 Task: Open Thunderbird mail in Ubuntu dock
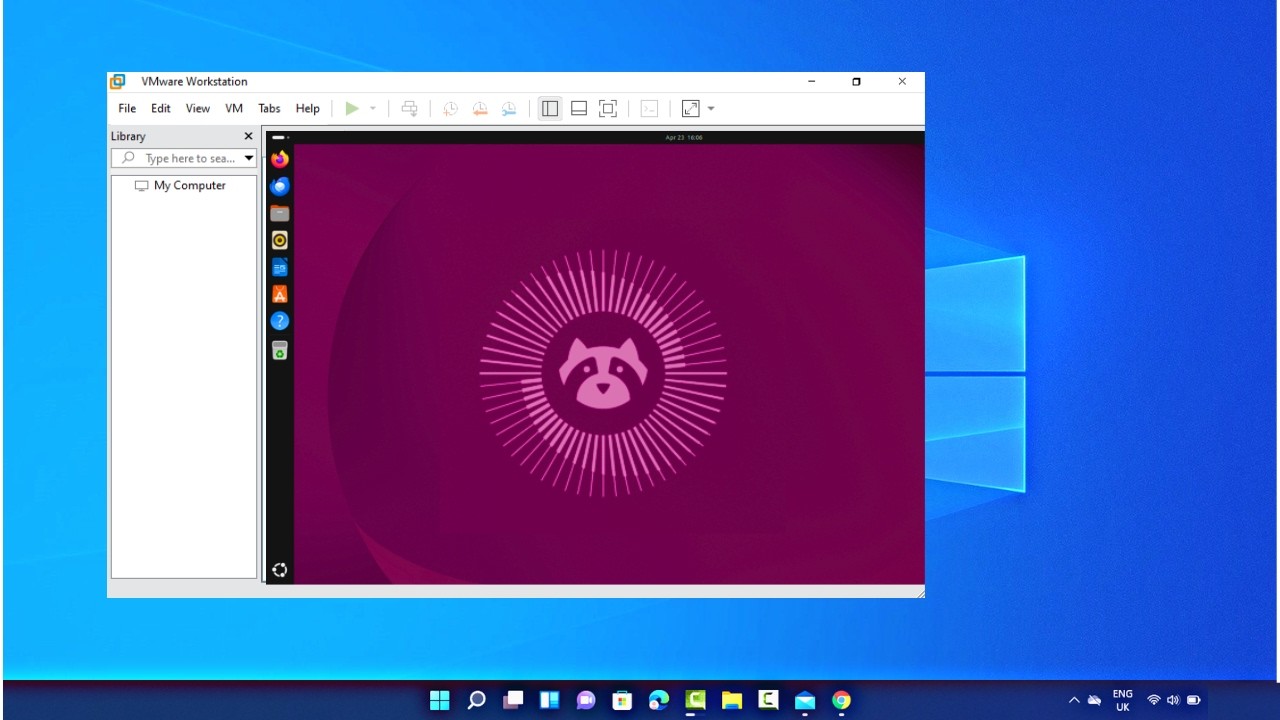280,186
